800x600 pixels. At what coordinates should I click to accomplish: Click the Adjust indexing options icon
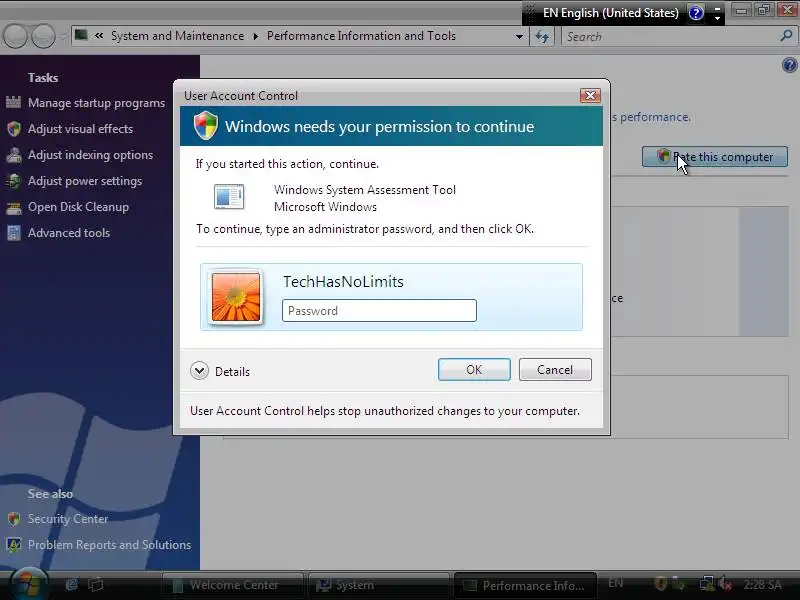[14, 155]
